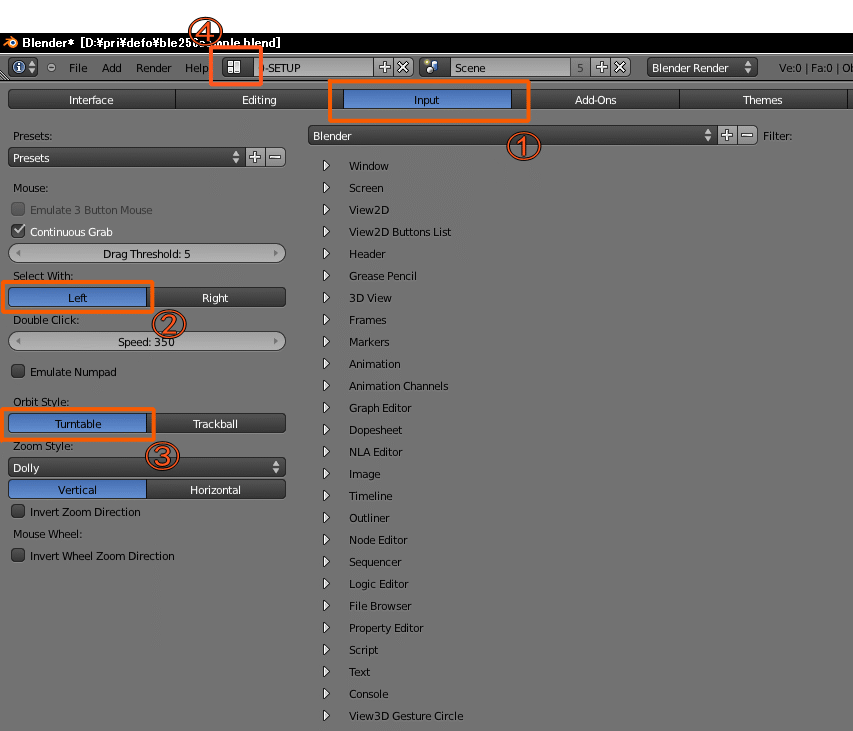Uncheck Continuous Grab
853x731 pixels.
point(18,231)
